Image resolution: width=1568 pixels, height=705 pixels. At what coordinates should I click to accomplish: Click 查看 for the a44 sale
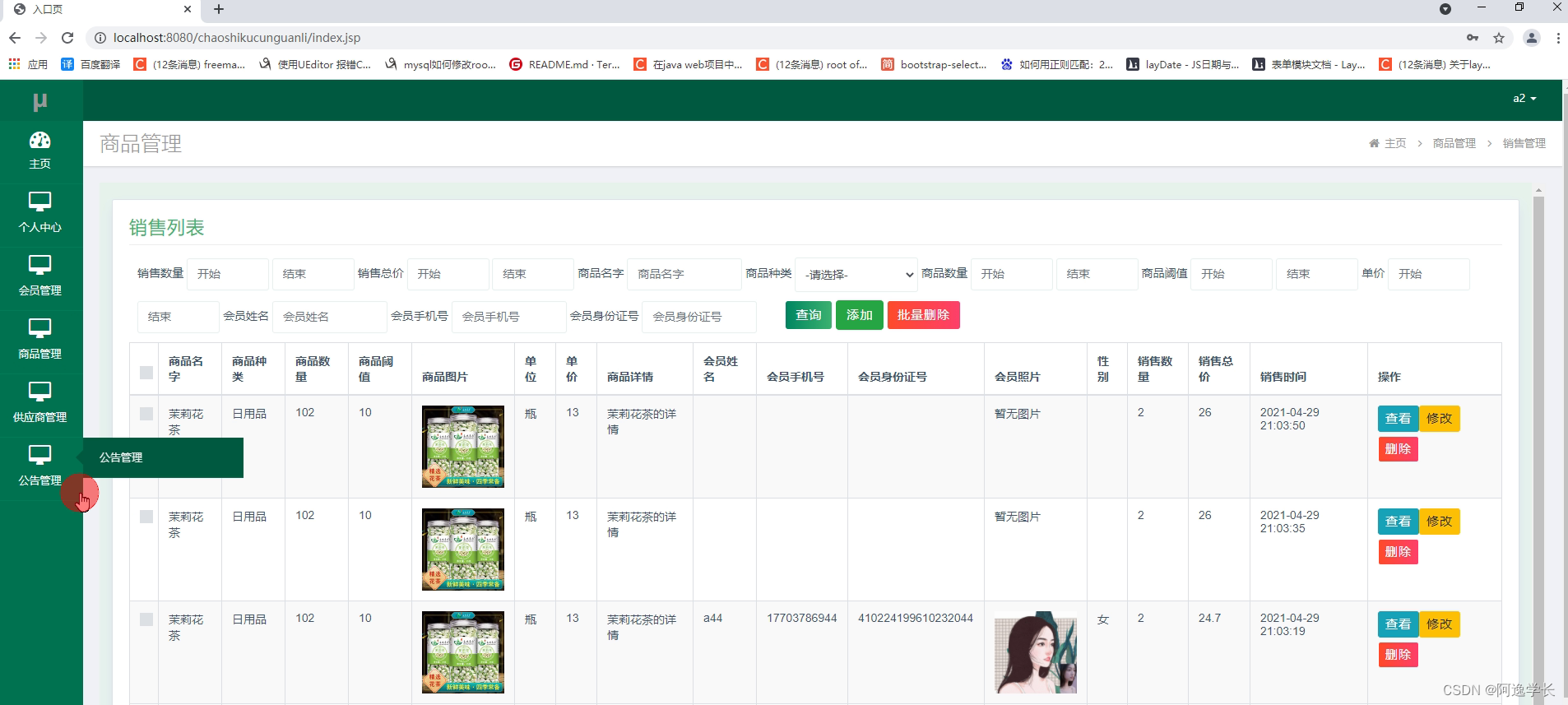click(1398, 624)
